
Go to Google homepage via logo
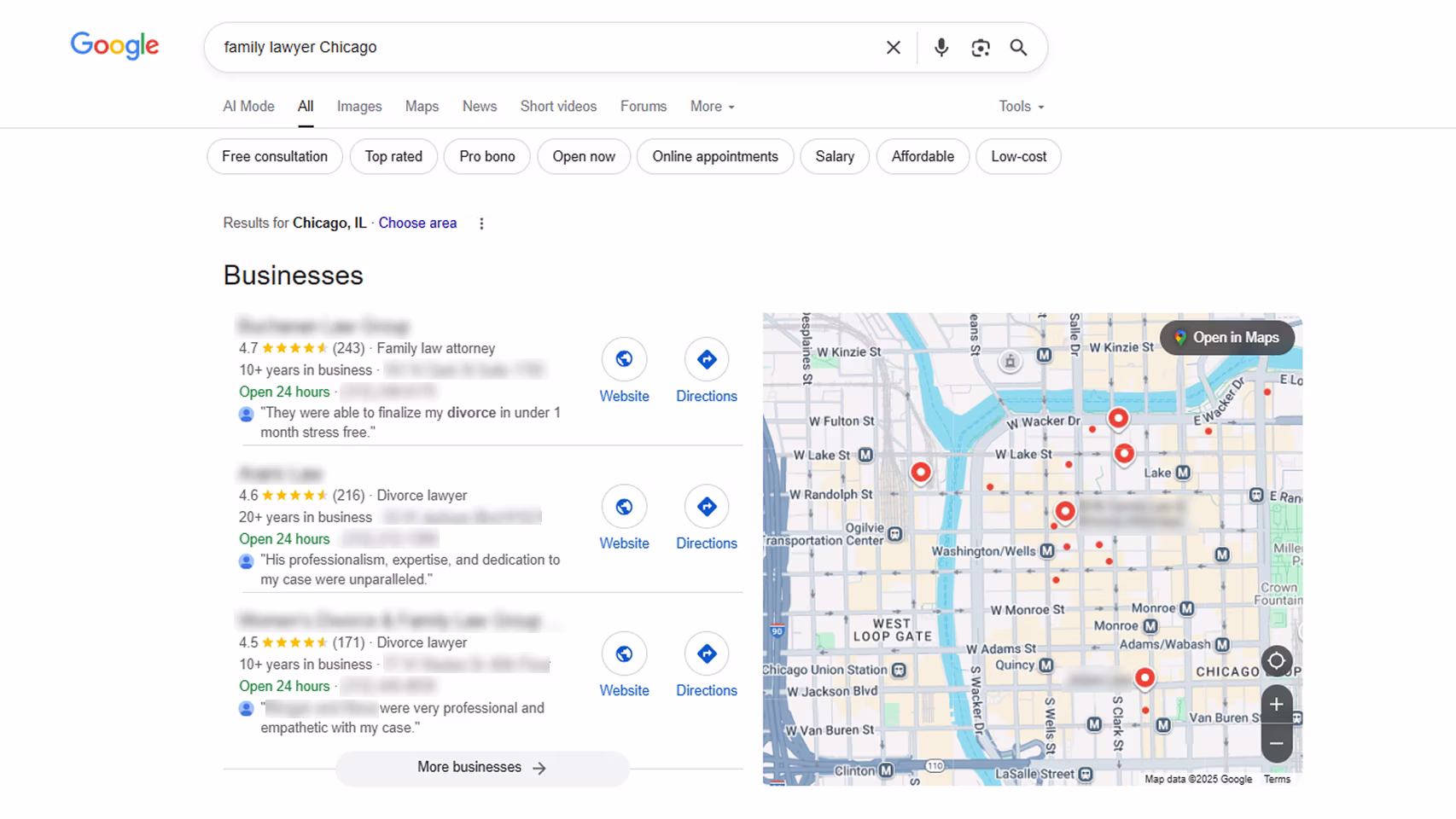click(x=114, y=45)
